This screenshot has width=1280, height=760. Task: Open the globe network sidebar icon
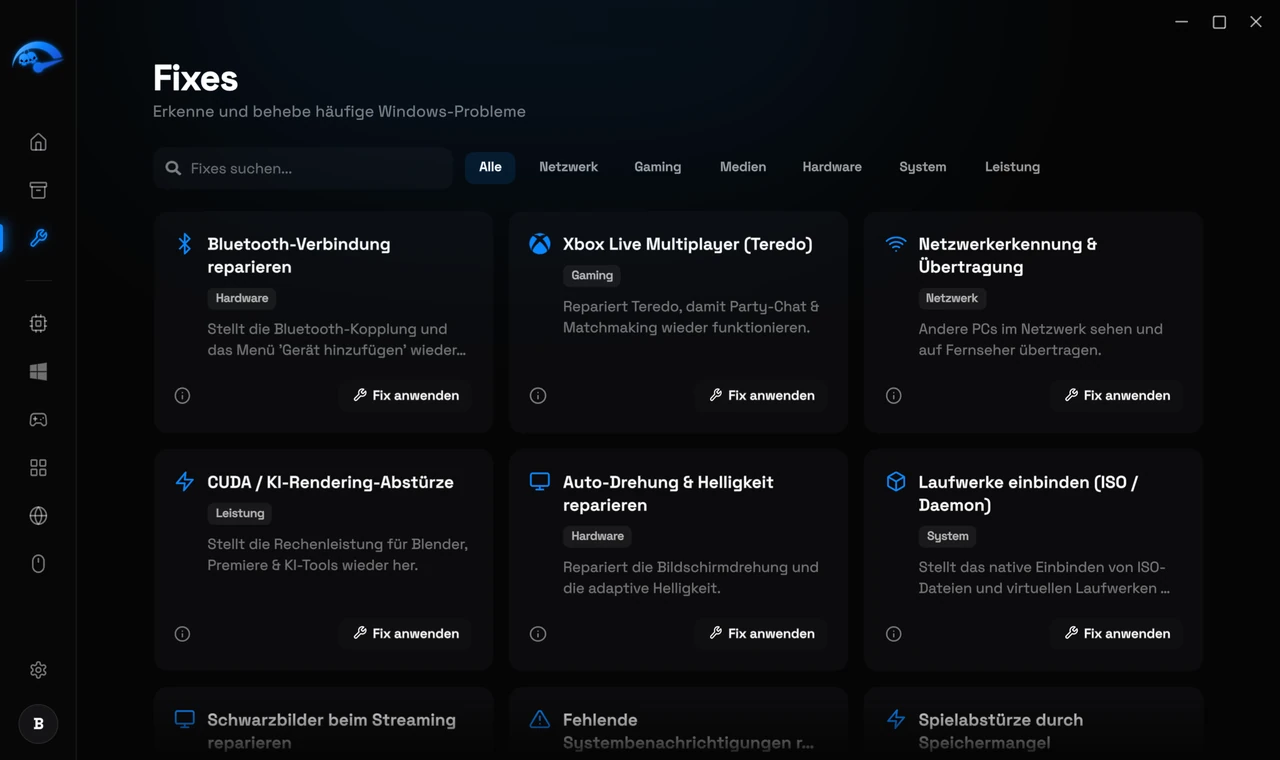click(x=38, y=516)
